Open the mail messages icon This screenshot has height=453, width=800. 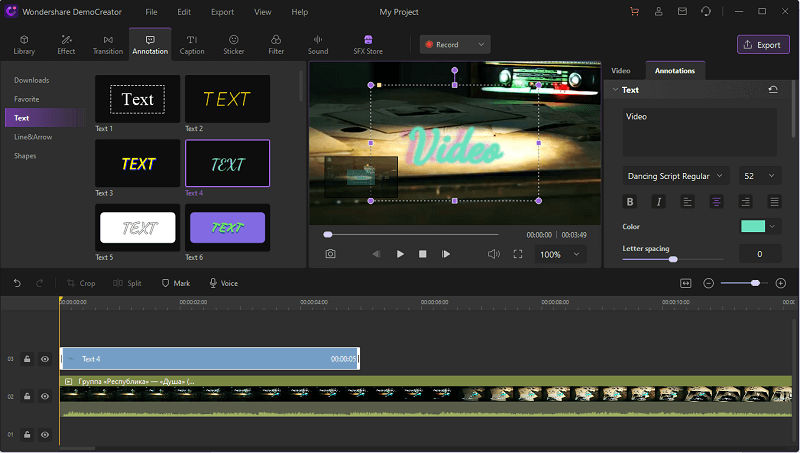[682, 11]
